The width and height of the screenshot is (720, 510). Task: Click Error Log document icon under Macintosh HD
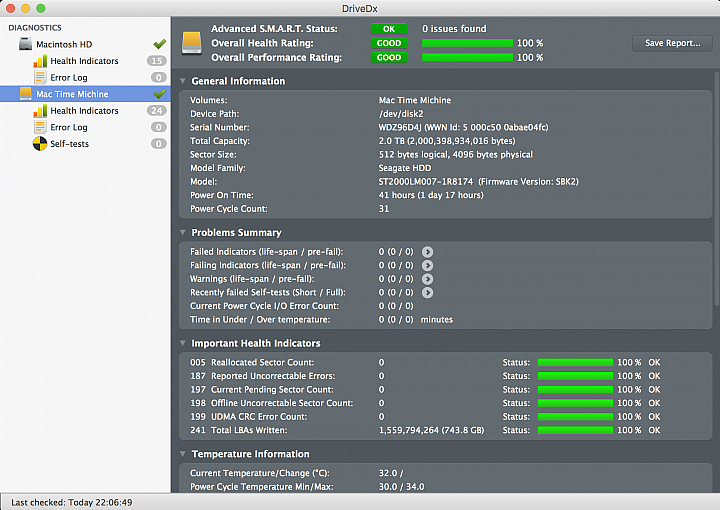tap(40, 77)
